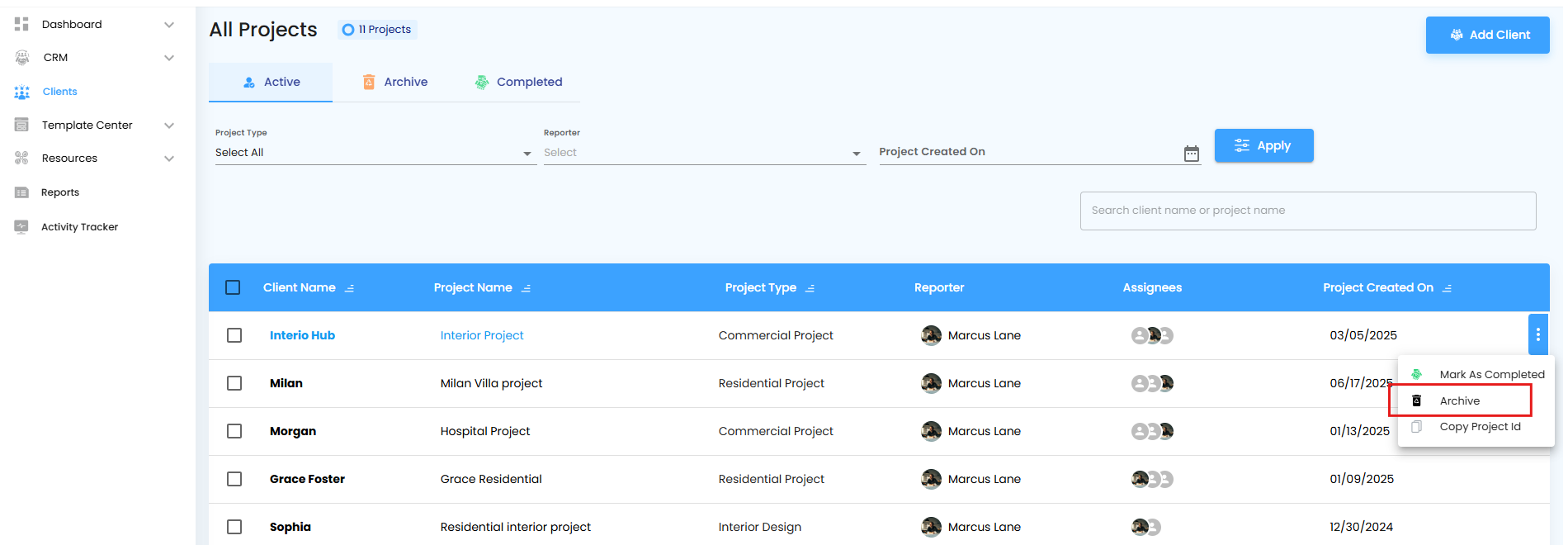Screen dimensions: 1568x545
Task: Sort by Project Name column icon
Action: (x=526, y=288)
